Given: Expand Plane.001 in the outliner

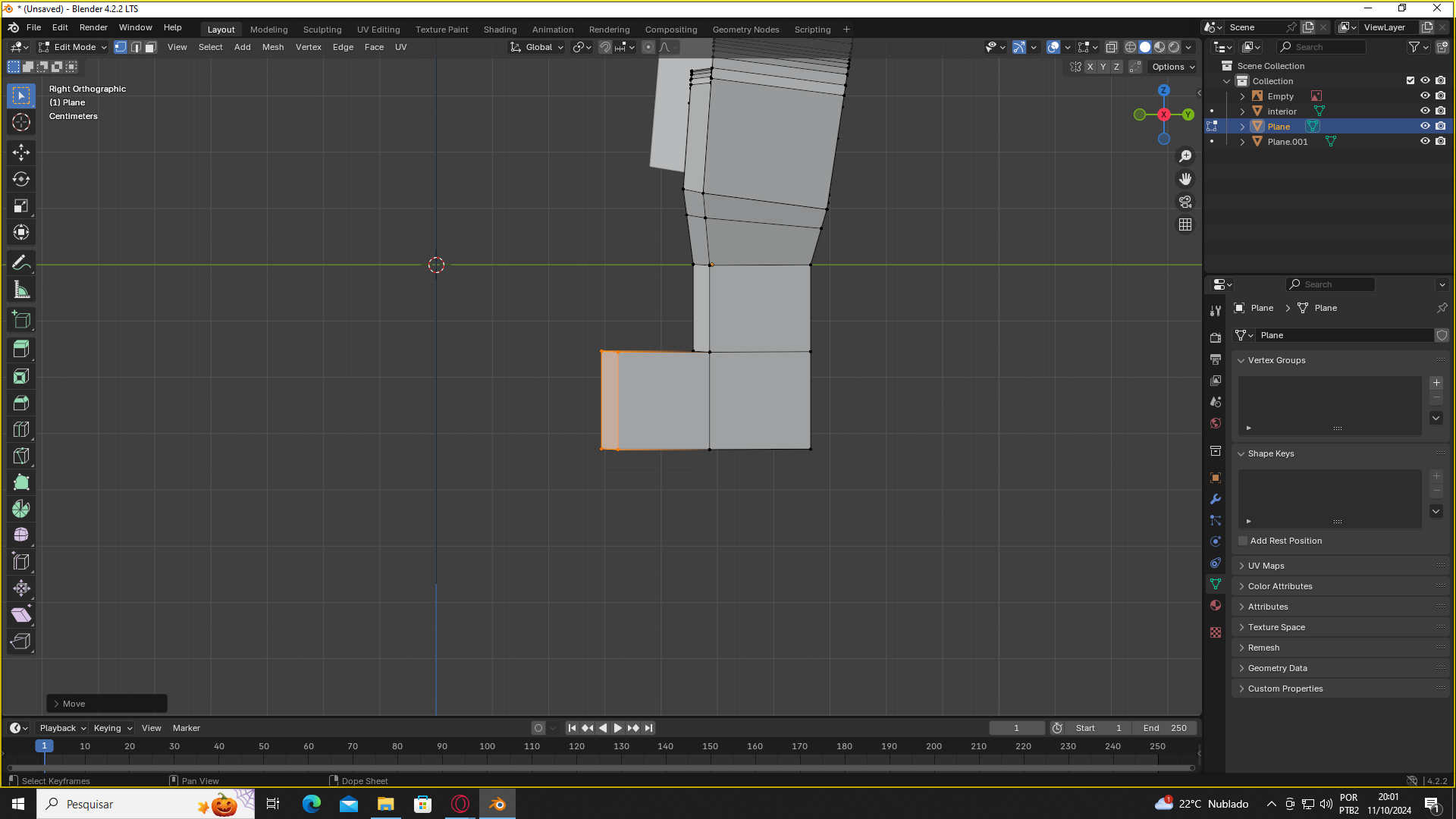Looking at the screenshot, I should [1242, 142].
